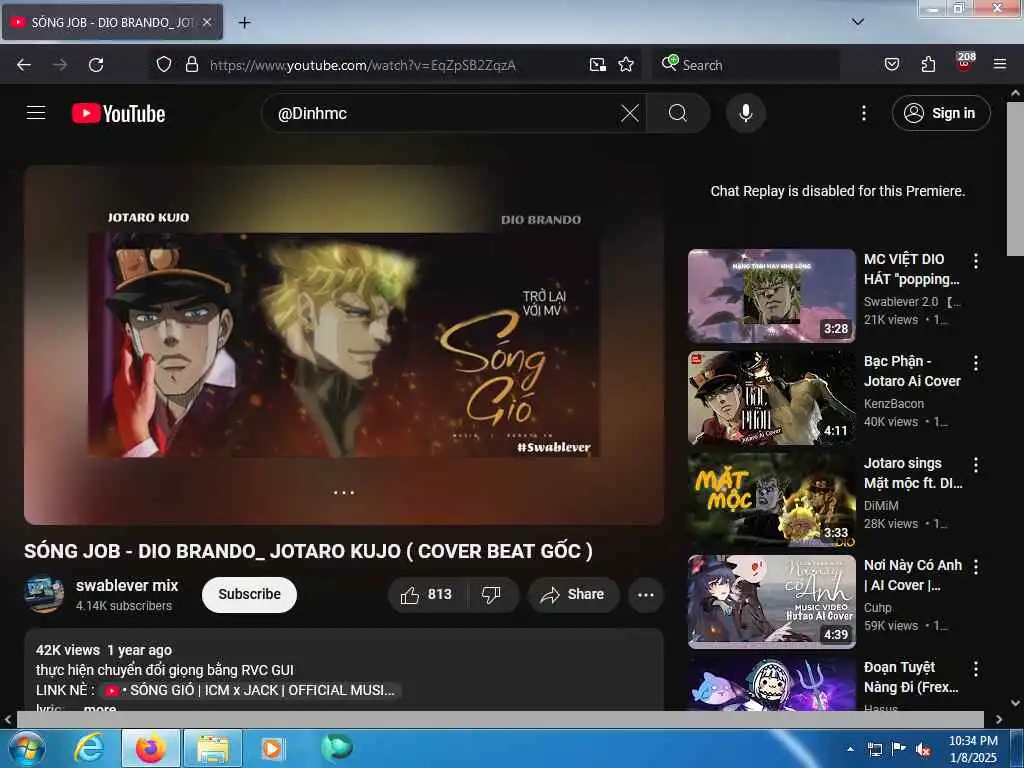The height and width of the screenshot is (768, 1024).
Task: List all tabs with the chevron
Action: click(x=857, y=22)
